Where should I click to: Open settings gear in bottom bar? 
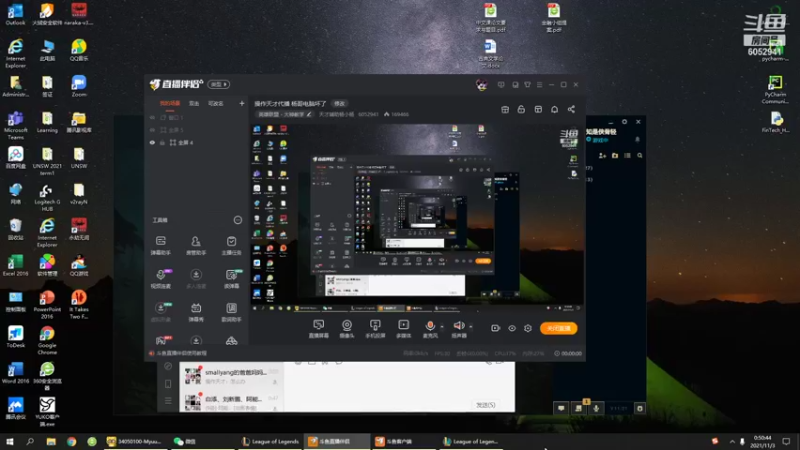[x=528, y=328]
